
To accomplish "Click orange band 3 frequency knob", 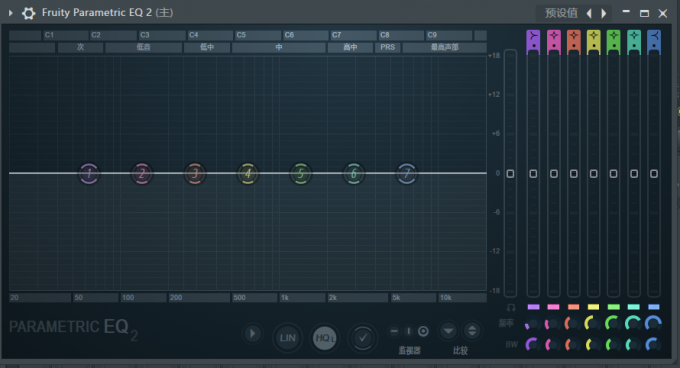I will [x=572, y=323].
